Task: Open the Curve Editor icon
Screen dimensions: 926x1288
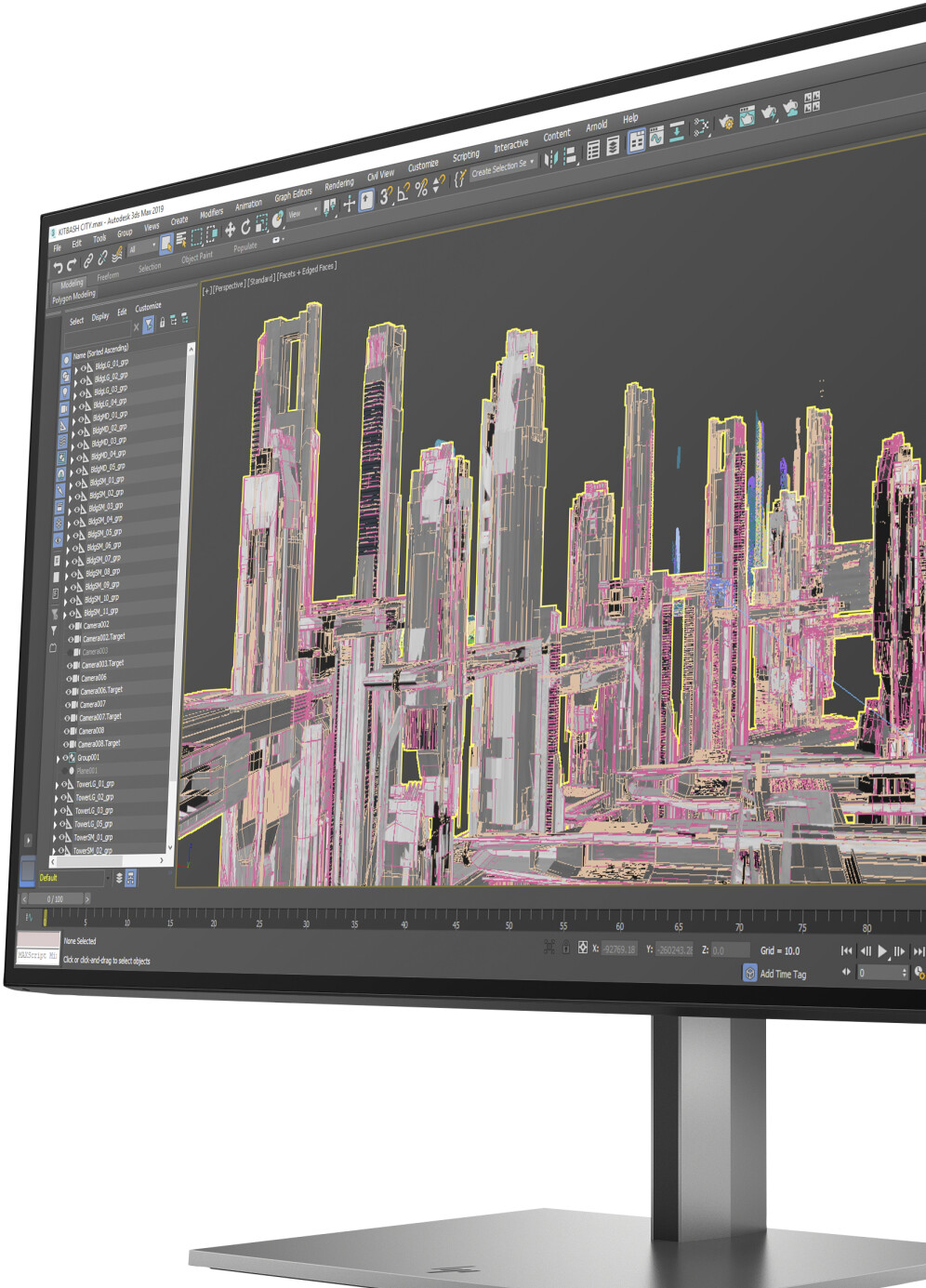Action: pos(656,138)
